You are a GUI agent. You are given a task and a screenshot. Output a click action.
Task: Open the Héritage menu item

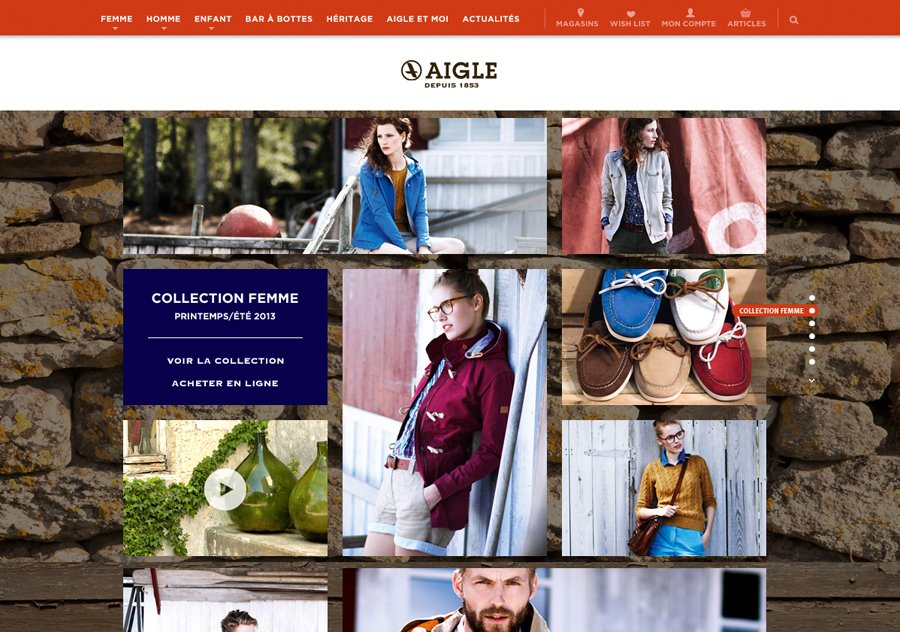(350, 19)
